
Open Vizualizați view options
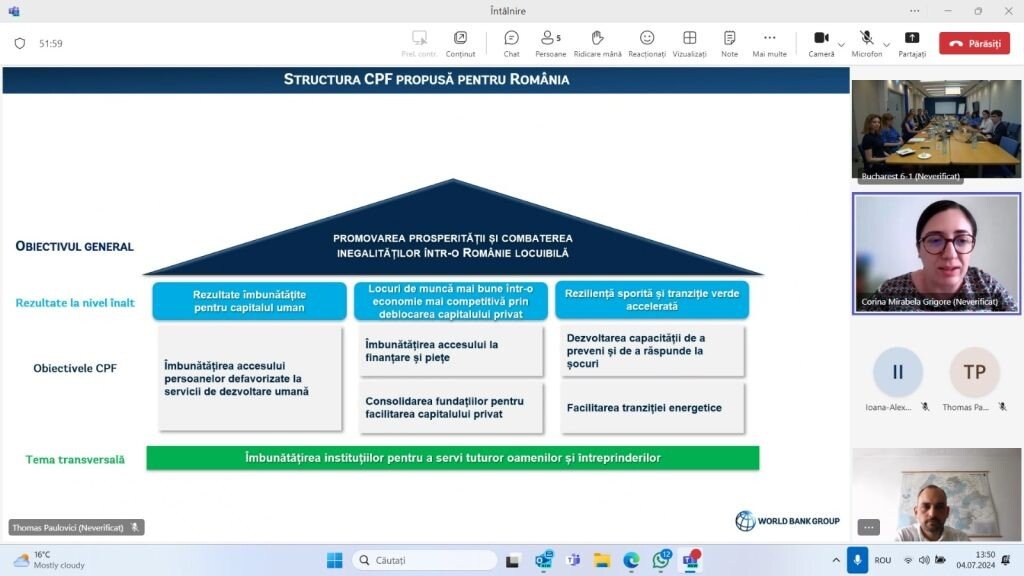tap(689, 43)
